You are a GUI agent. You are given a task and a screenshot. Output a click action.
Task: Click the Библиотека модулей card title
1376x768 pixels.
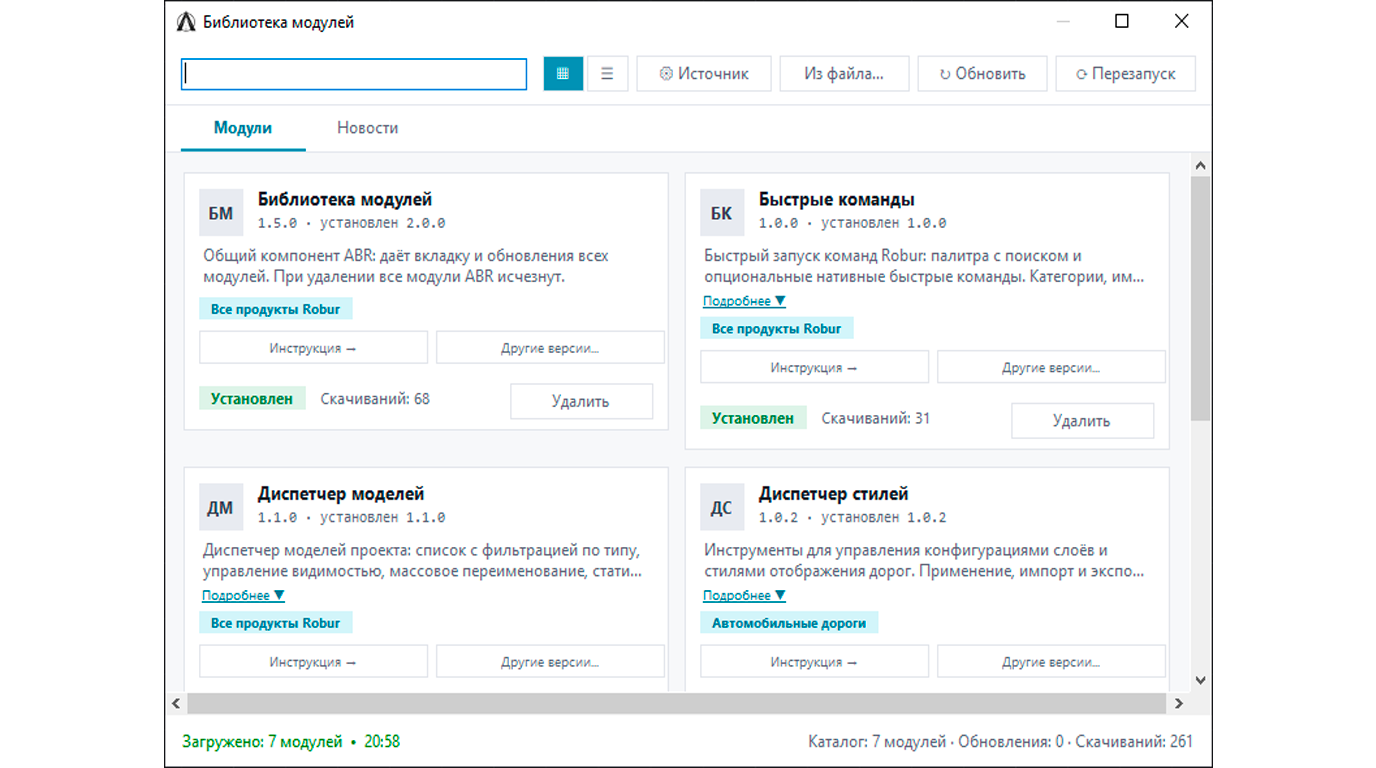[x=345, y=199]
